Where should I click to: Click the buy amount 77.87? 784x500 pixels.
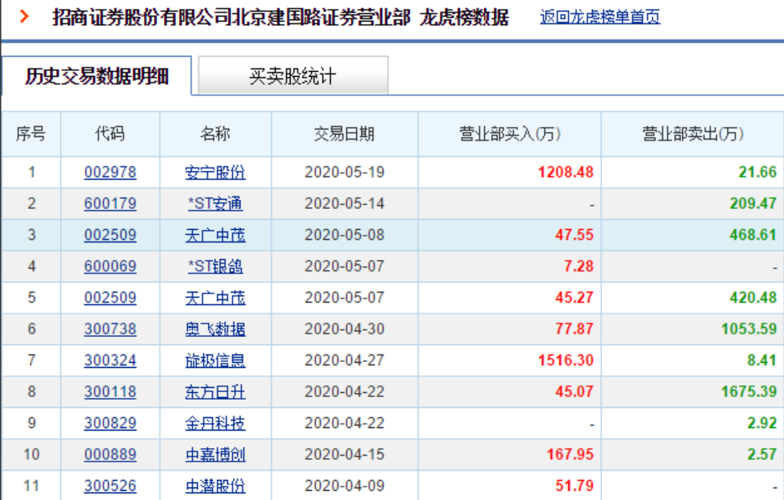pyautogui.click(x=574, y=329)
